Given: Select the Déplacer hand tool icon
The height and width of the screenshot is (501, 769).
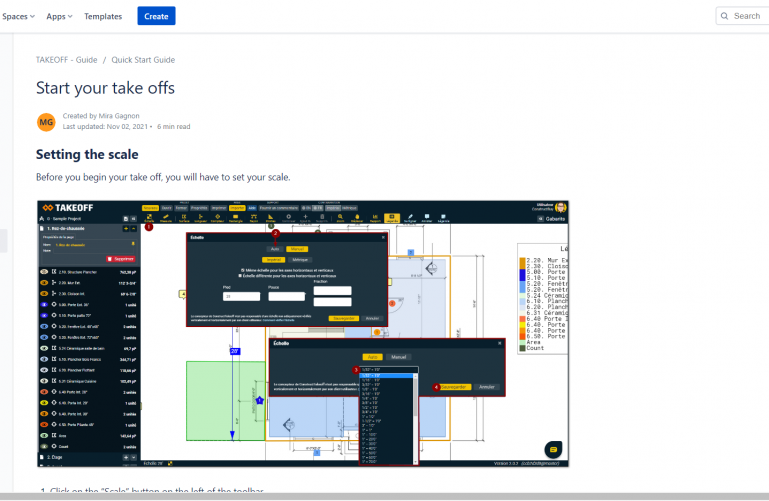Looking at the screenshot, I should (x=357, y=218).
